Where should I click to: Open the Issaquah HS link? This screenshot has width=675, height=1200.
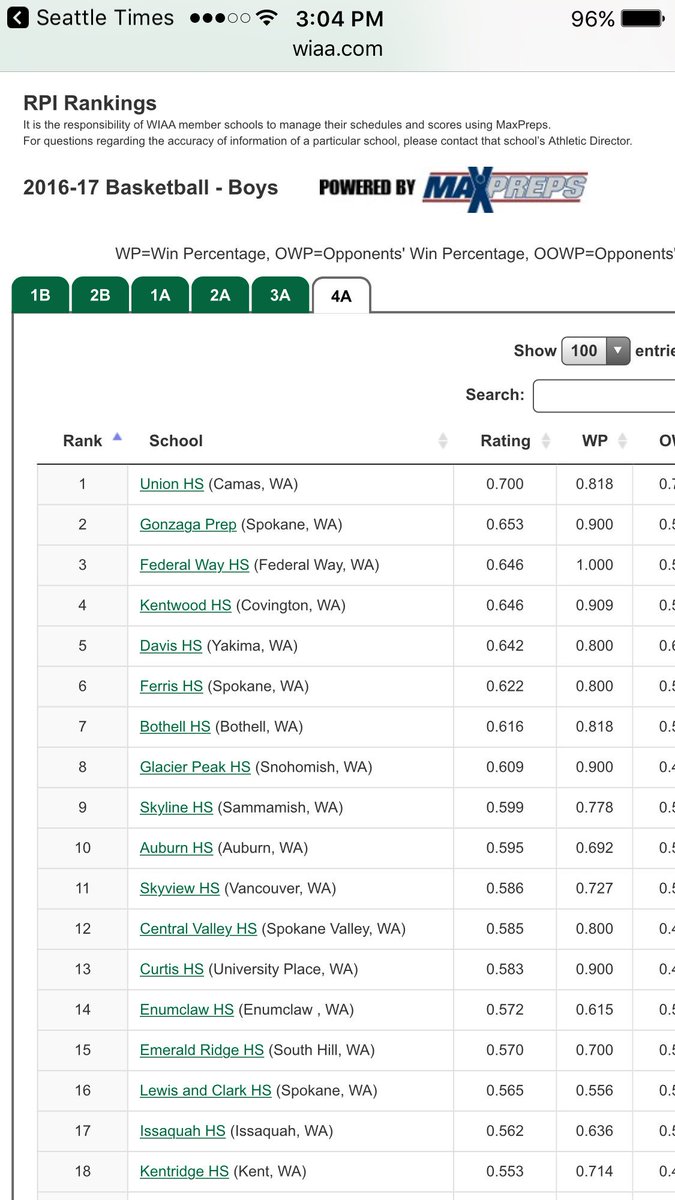click(x=183, y=1131)
